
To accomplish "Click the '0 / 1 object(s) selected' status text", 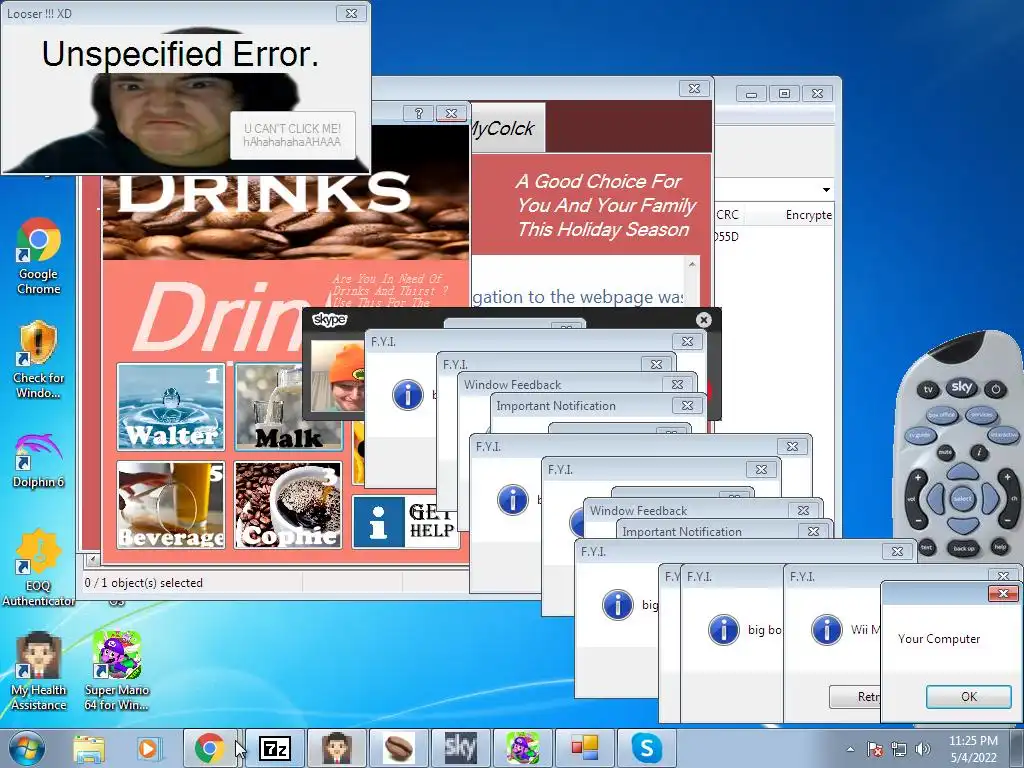I will 144,583.
